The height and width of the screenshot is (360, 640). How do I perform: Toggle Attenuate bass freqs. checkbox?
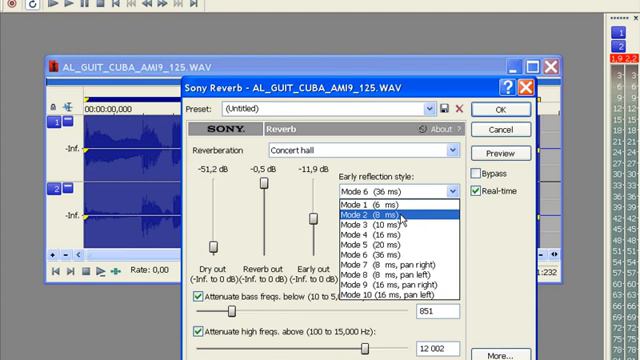pyautogui.click(x=198, y=296)
